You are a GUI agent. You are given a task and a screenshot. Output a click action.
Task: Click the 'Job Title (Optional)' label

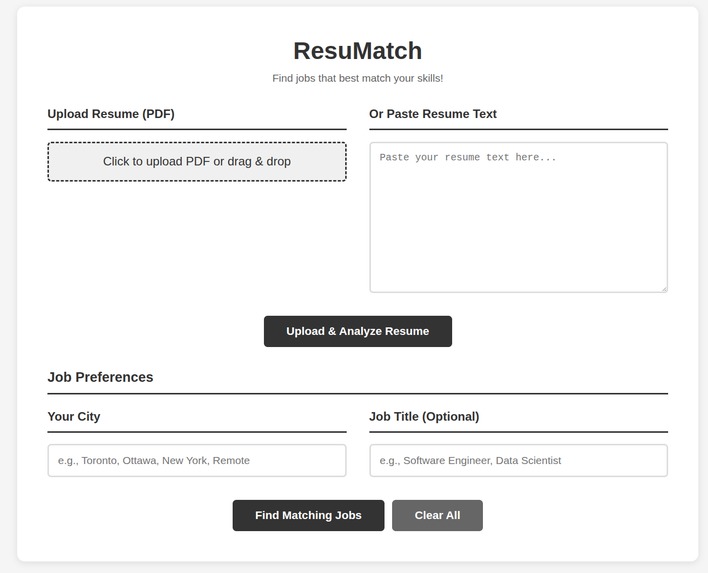point(424,416)
